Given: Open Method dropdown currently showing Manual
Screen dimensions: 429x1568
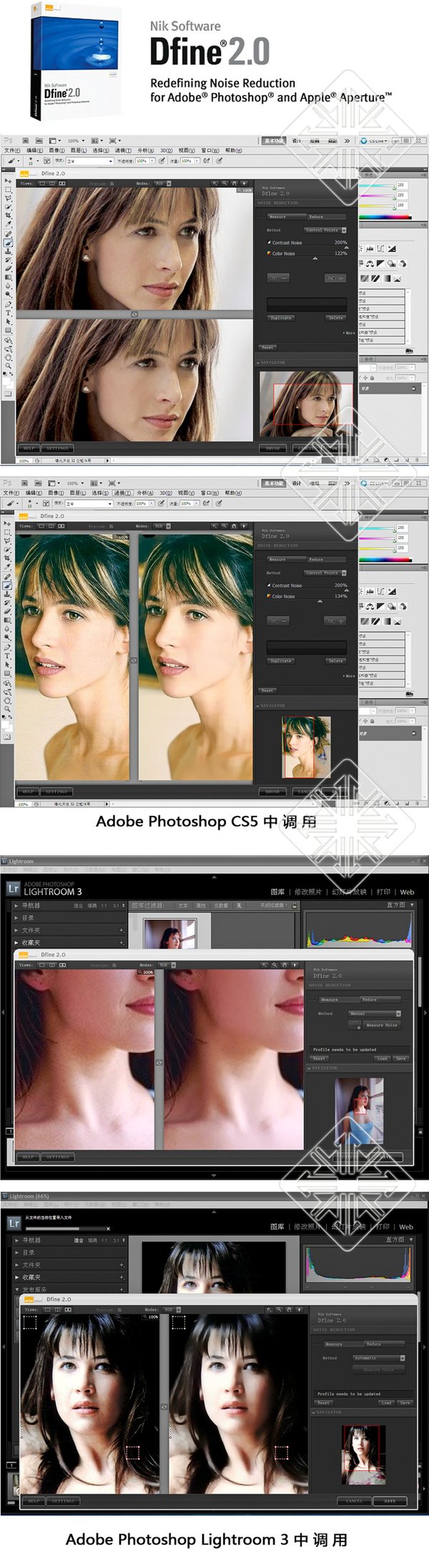Looking at the screenshot, I should click(x=375, y=1013).
